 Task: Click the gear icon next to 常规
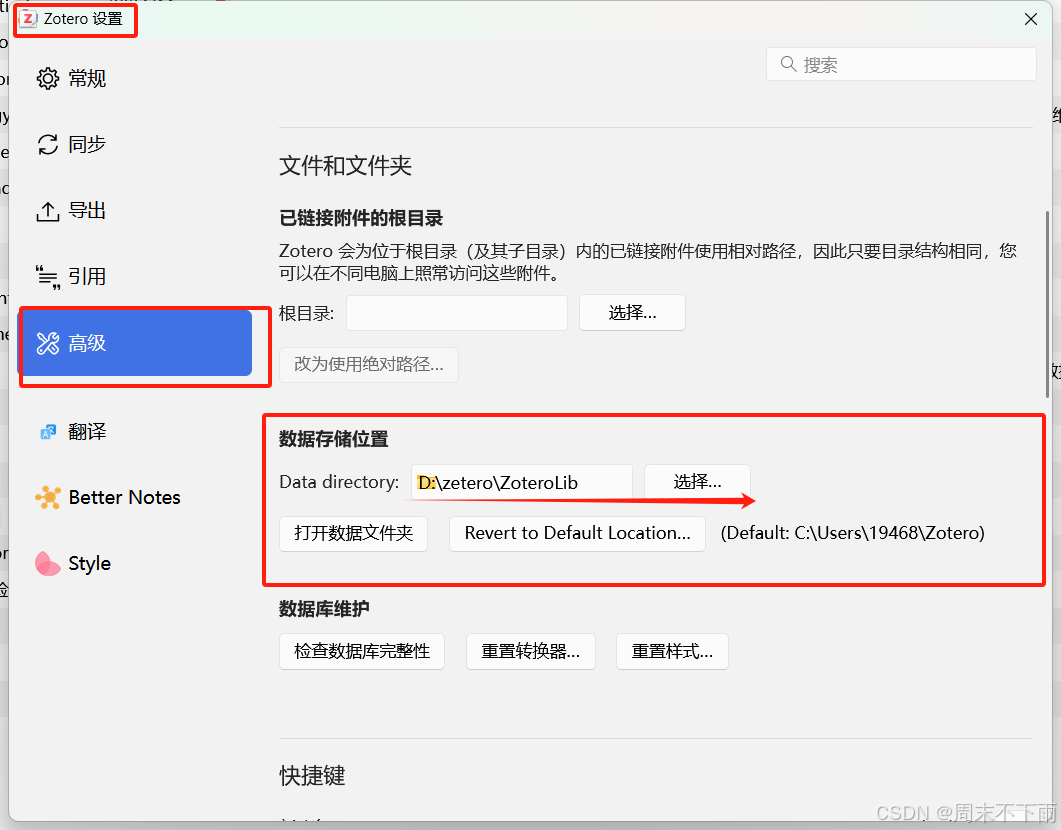[47, 78]
